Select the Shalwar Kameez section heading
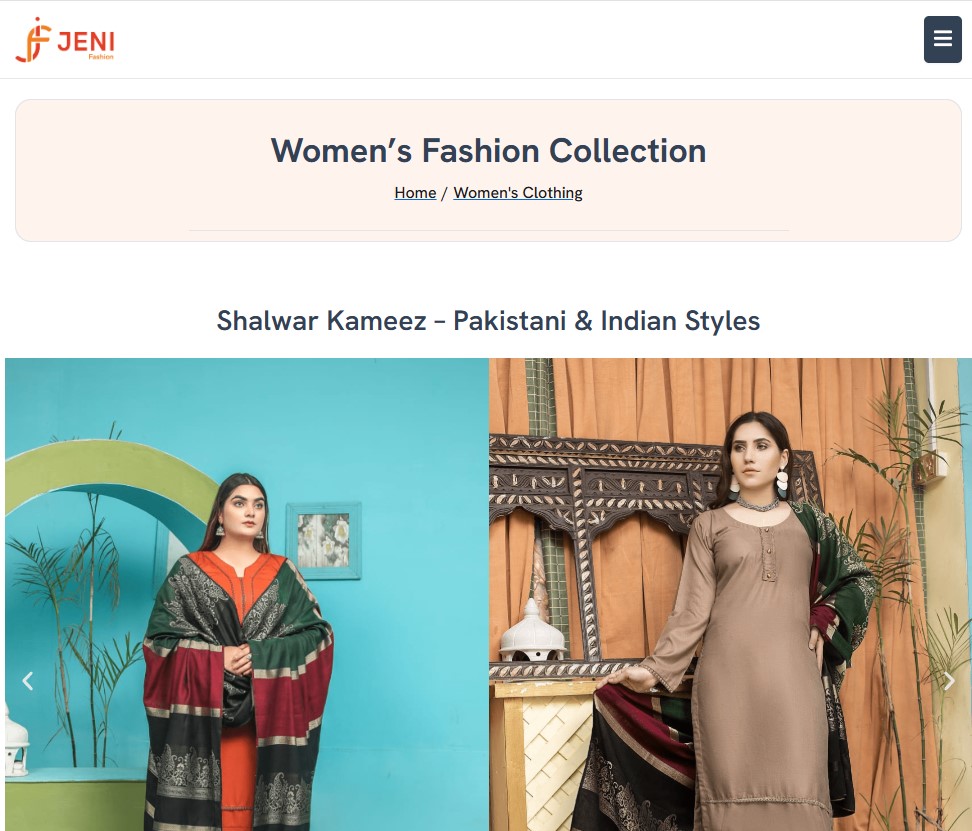The width and height of the screenshot is (972, 831). click(x=488, y=320)
